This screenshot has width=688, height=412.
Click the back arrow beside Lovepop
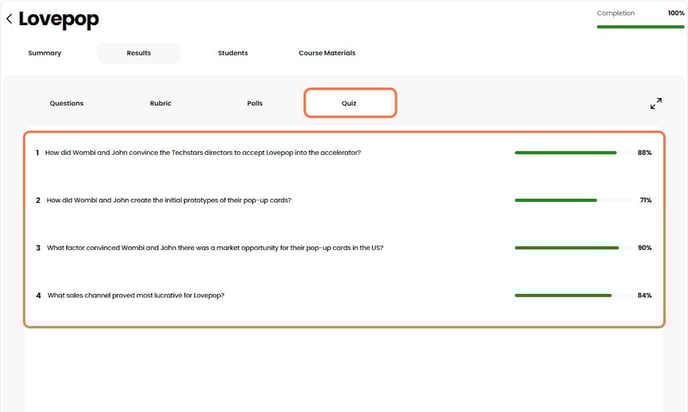point(10,19)
